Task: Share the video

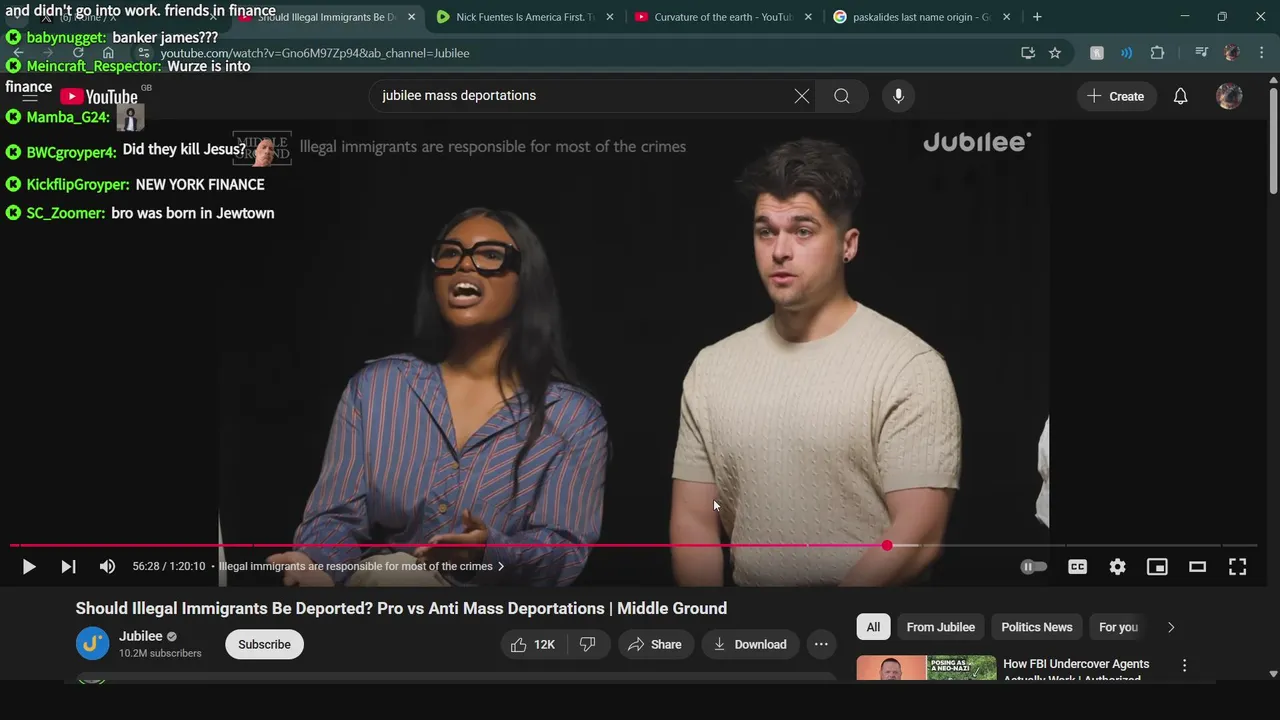Action: tap(654, 644)
